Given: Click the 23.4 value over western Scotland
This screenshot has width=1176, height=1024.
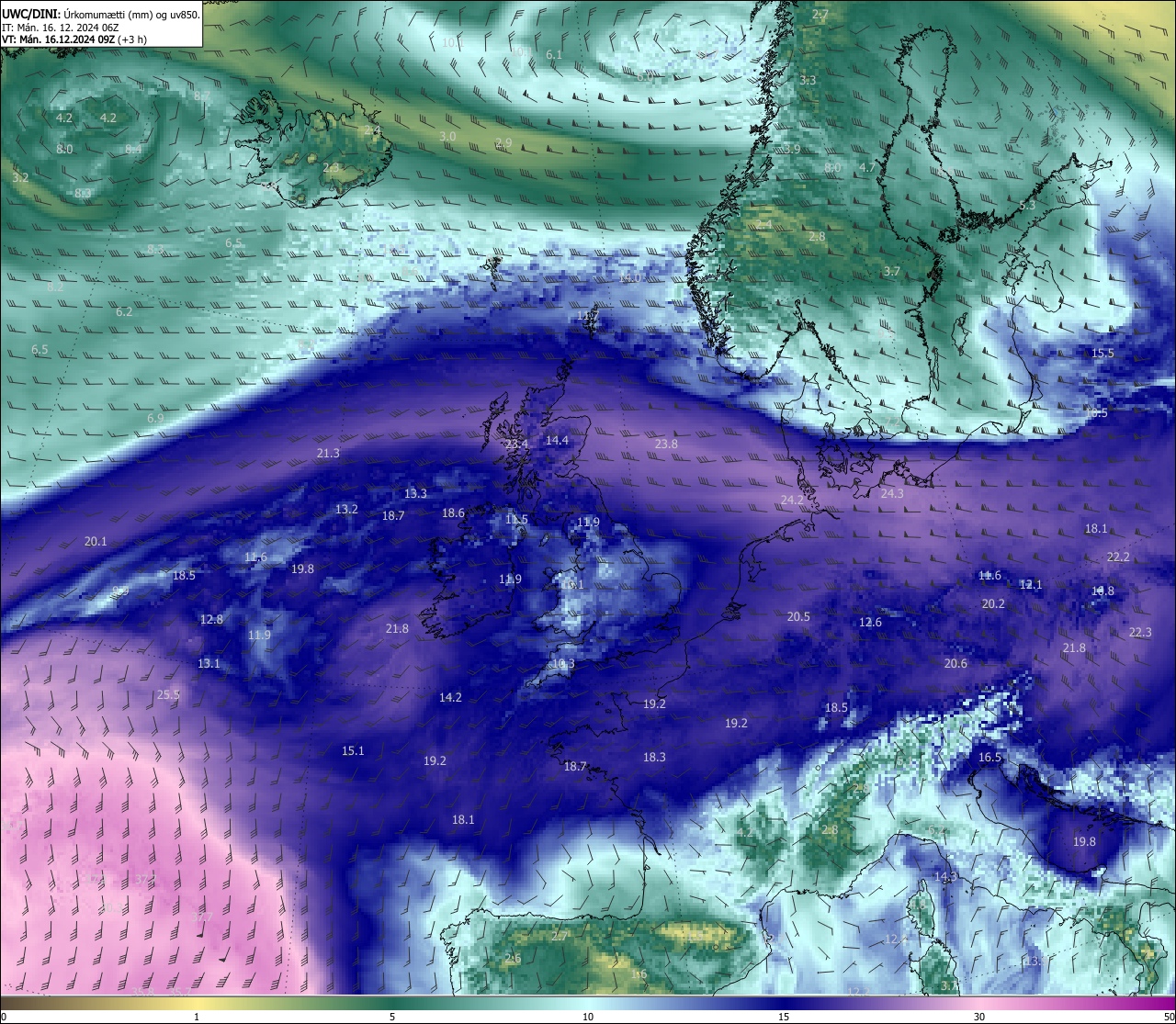Looking at the screenshot, I should (x=516, y=444).
